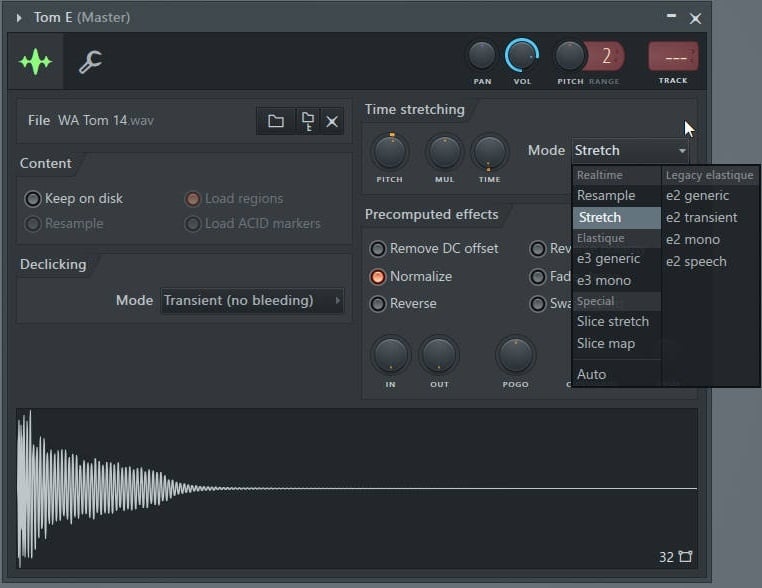Click the time stretching PITCH knob
The width and height of the screenshot is (762, 588).
(390, 152)
